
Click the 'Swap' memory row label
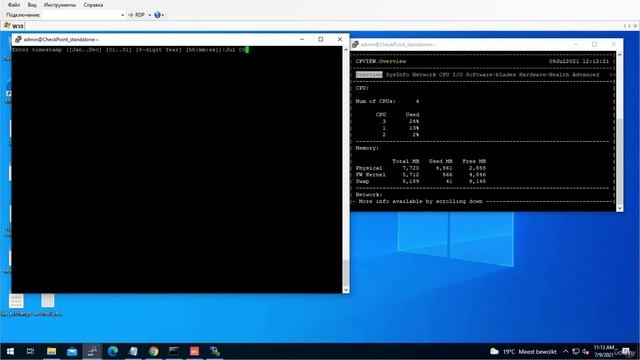point(362,181)
